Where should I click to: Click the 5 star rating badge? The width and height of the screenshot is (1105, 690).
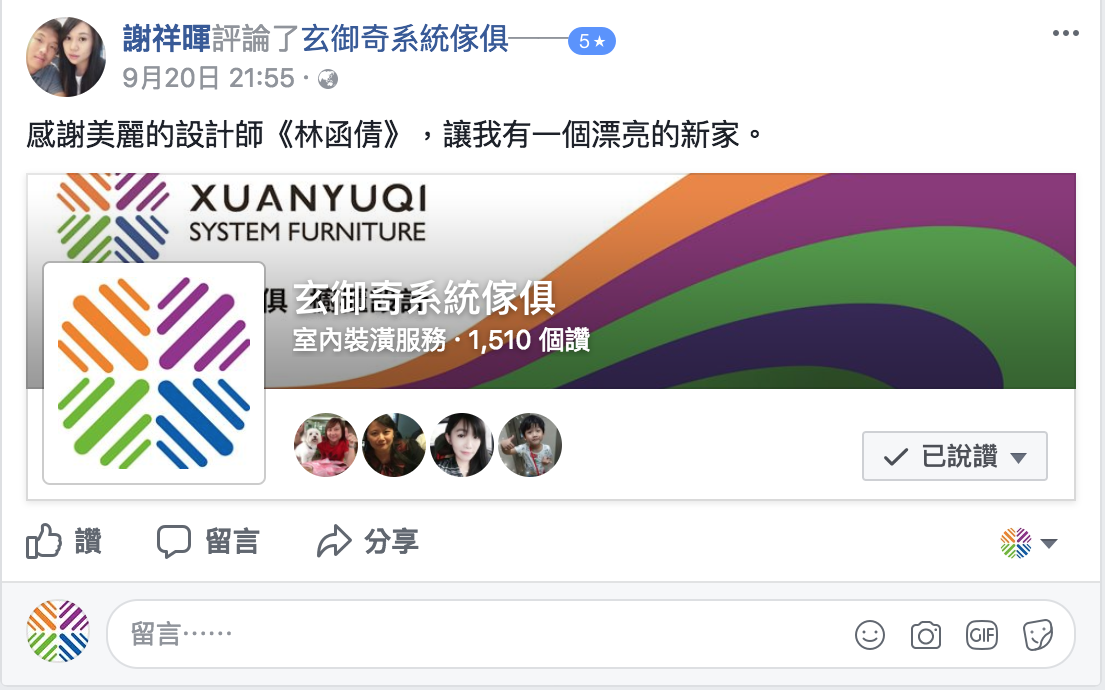592,42
